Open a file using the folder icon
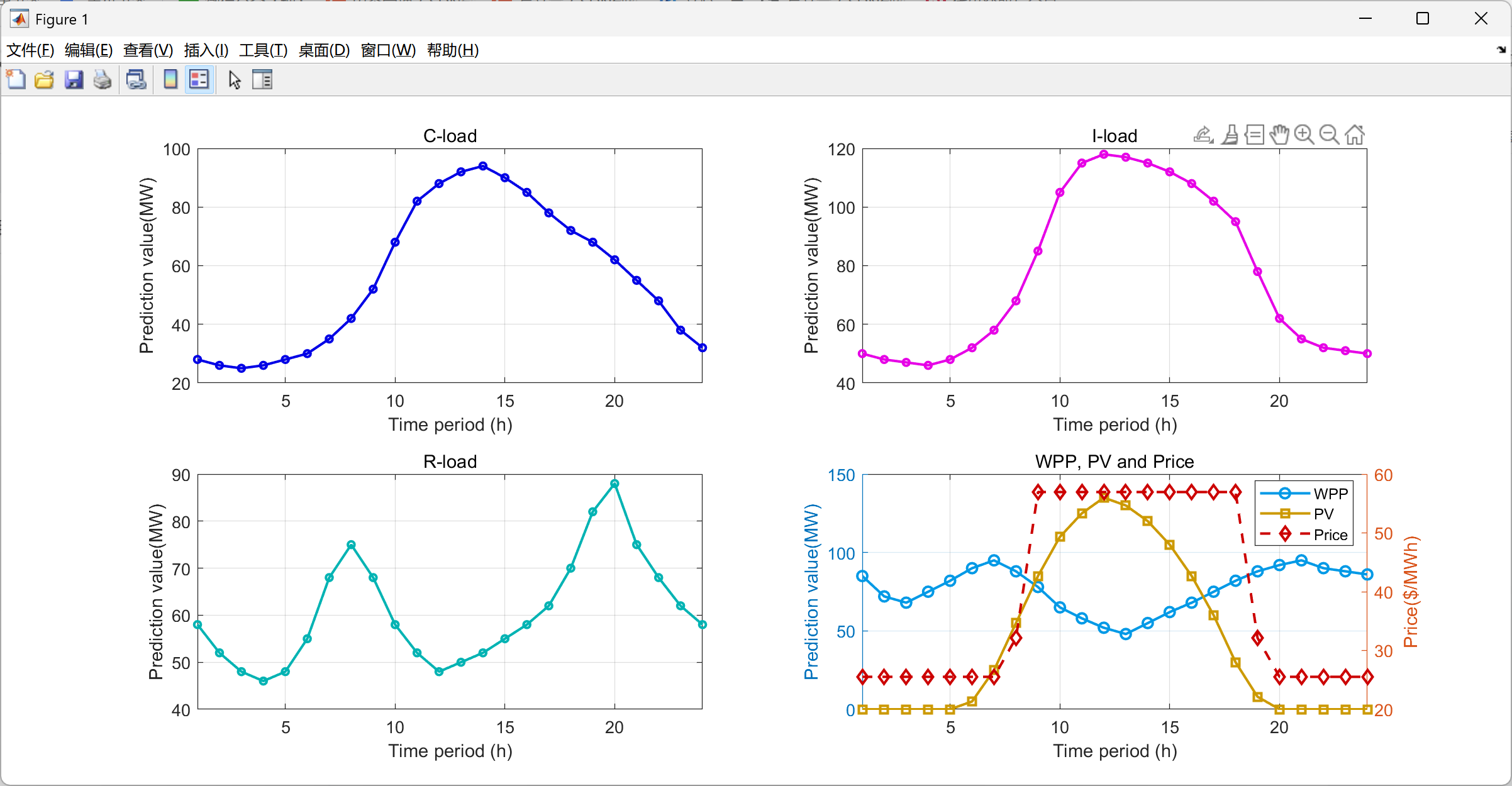Viewport: 1512px width, 786px height. 44,80
